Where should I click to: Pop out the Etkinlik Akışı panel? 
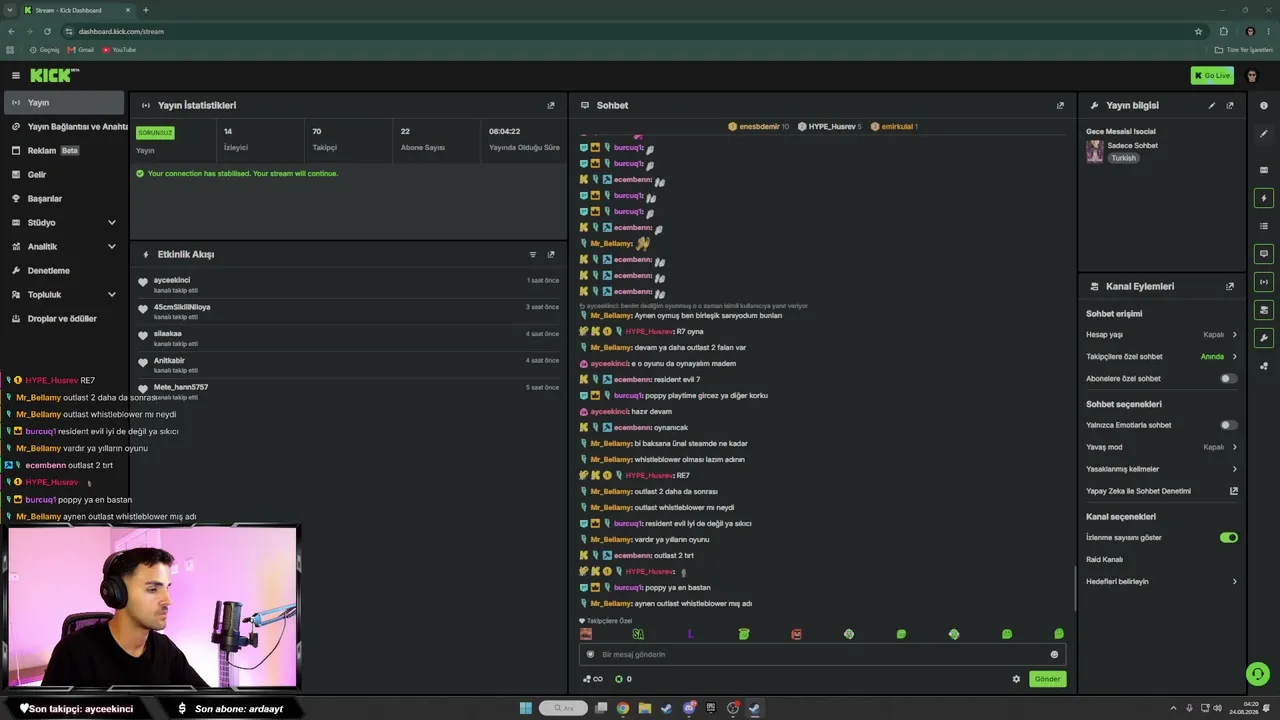[551, 254]
